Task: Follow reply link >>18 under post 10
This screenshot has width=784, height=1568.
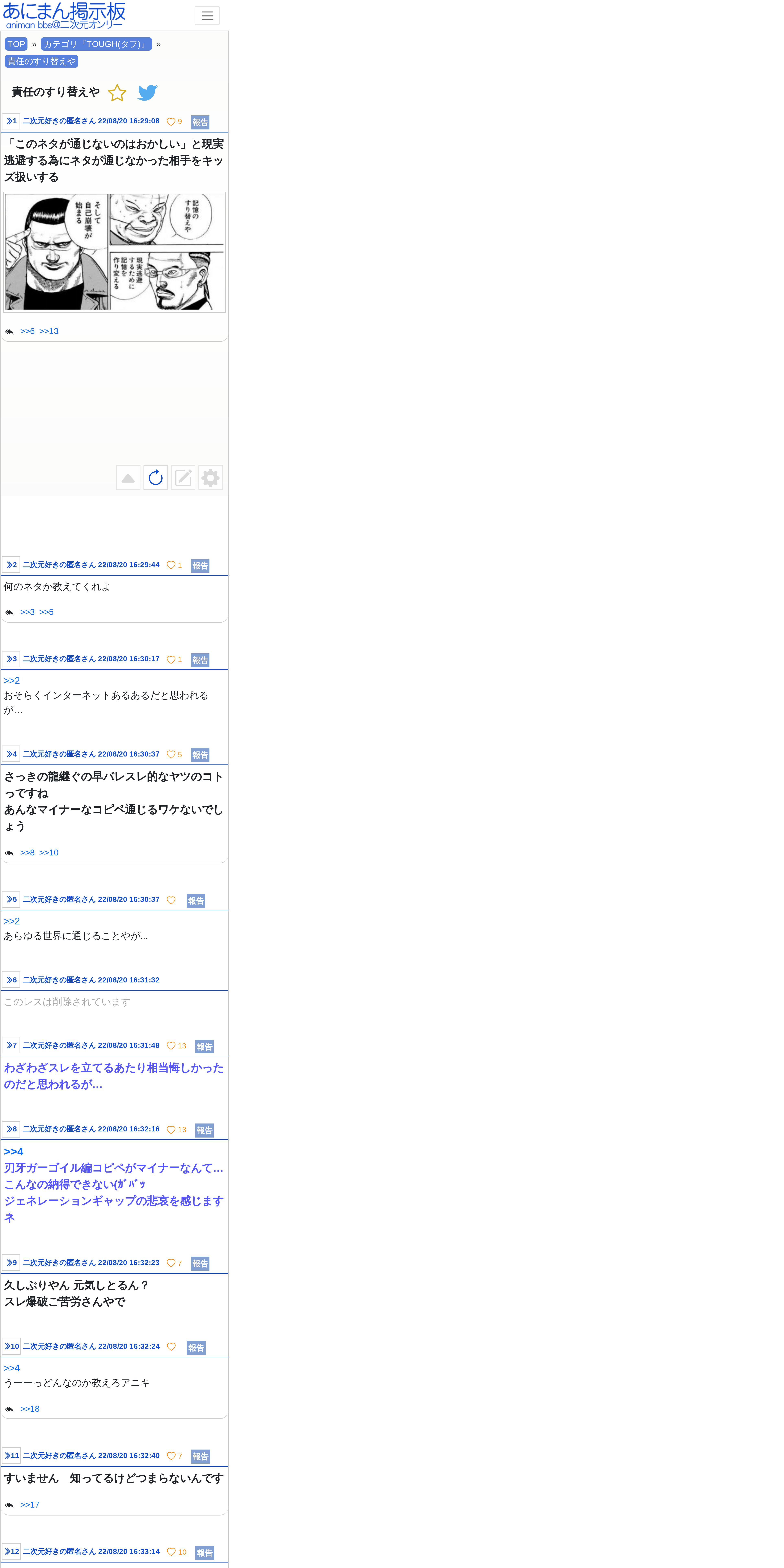Action: click(30, 1409)
